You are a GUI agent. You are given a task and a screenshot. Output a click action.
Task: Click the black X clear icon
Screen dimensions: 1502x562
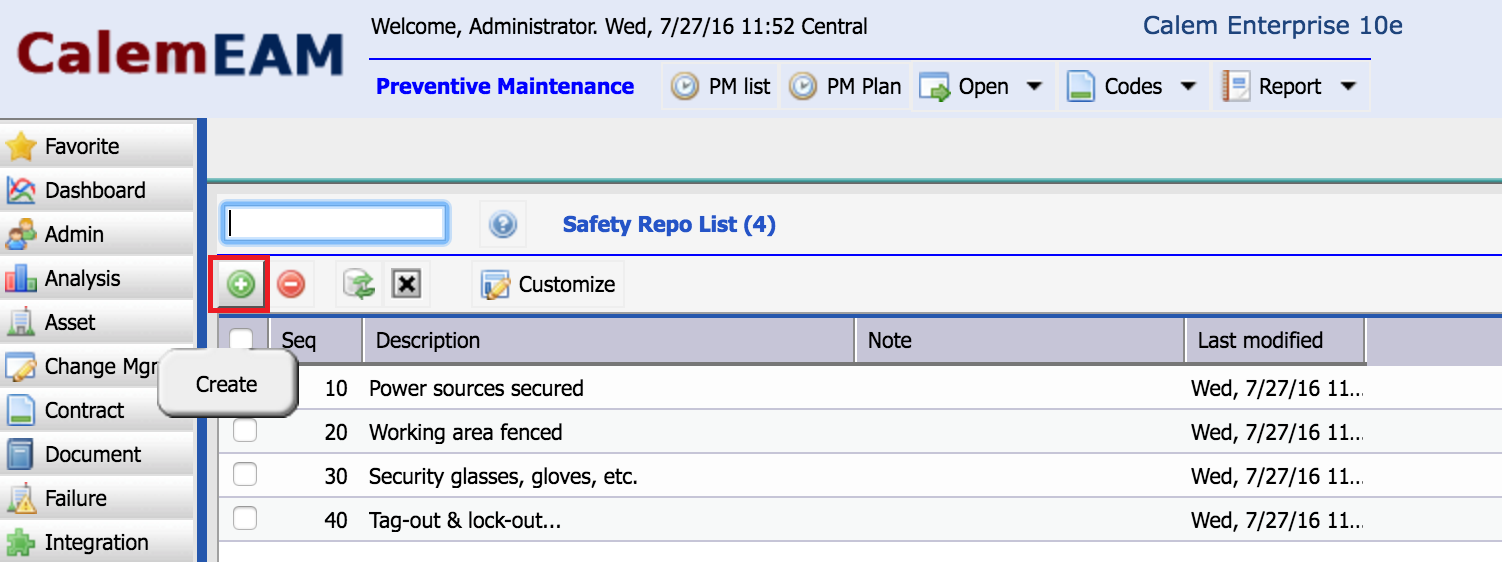(x=406, y=285)
